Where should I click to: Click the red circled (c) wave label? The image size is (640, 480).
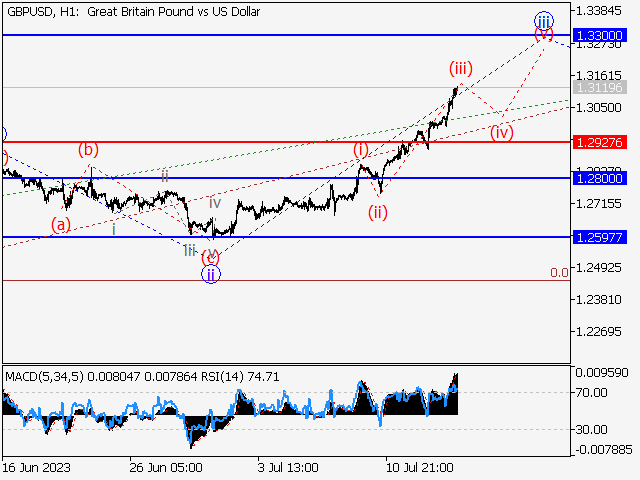pos(211,258)
